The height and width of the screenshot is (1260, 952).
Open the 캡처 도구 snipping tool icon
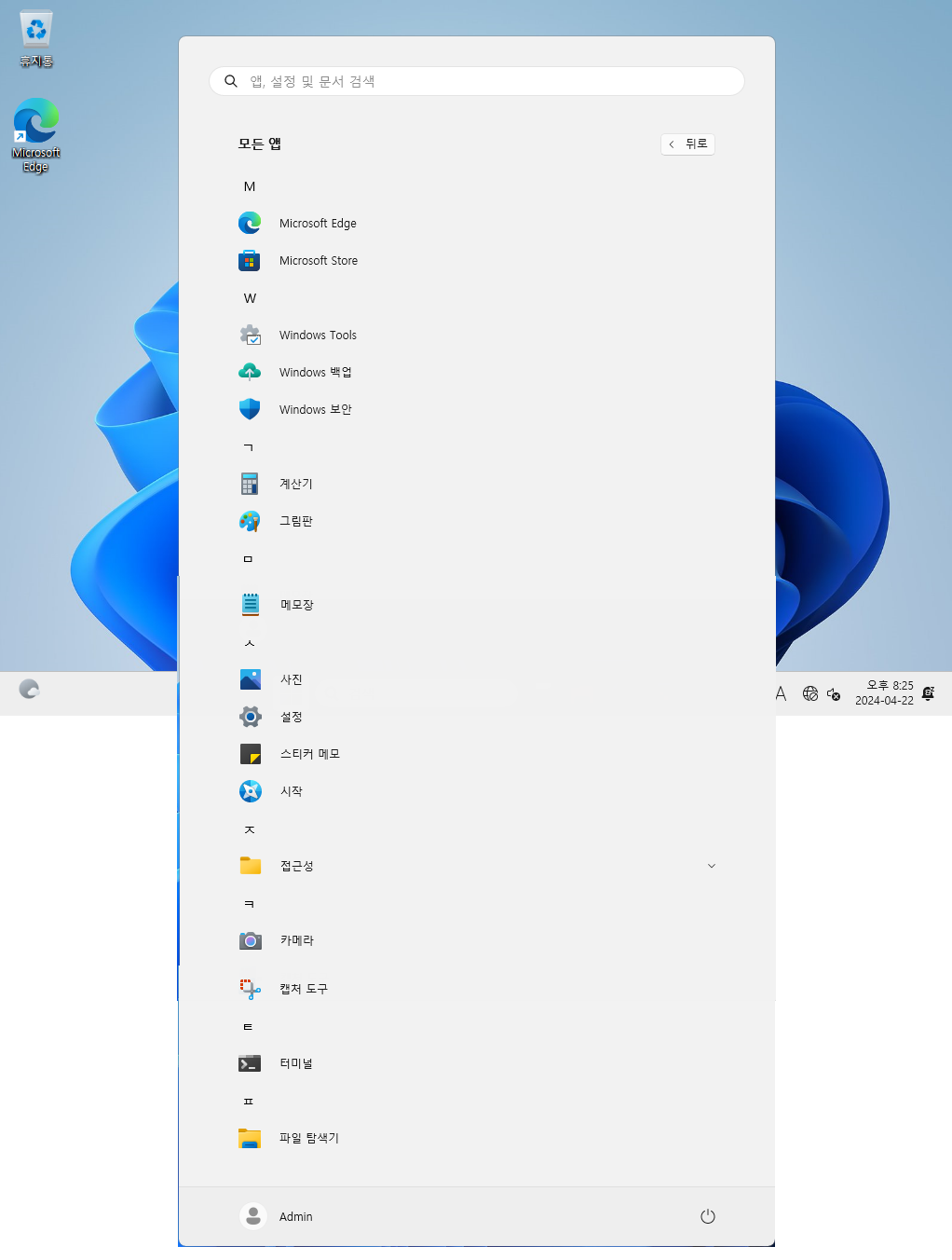click(250, 989)
